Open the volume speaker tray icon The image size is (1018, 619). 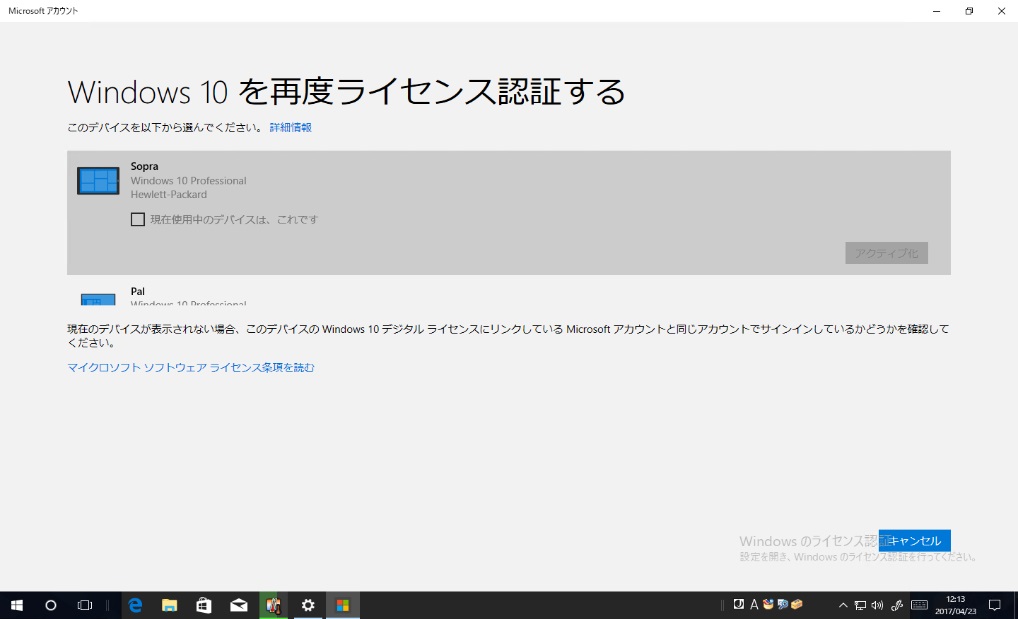tap(877, 605)
